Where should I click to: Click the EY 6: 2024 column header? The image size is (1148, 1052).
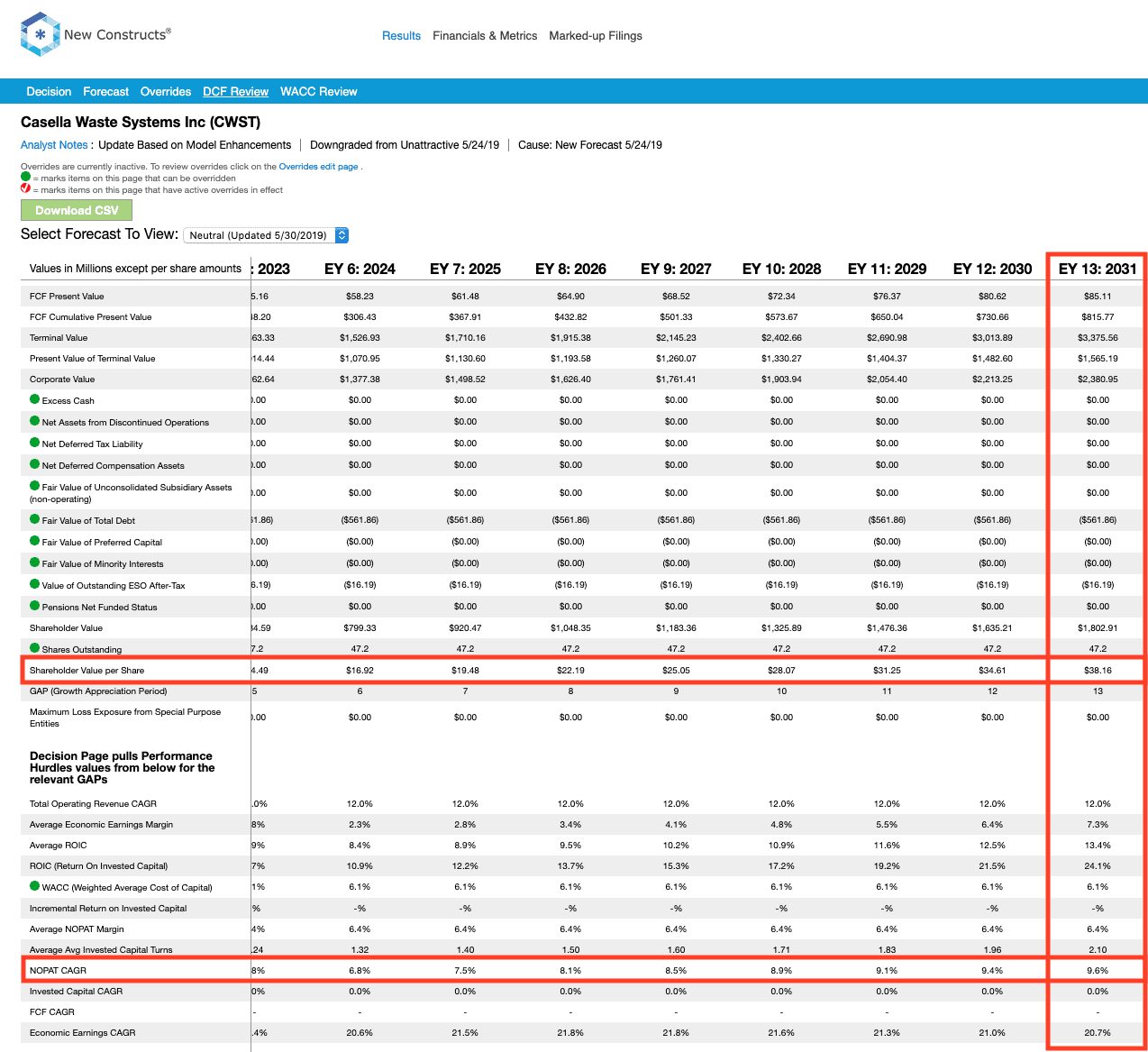pyautogui.click(x=360, y=269)
